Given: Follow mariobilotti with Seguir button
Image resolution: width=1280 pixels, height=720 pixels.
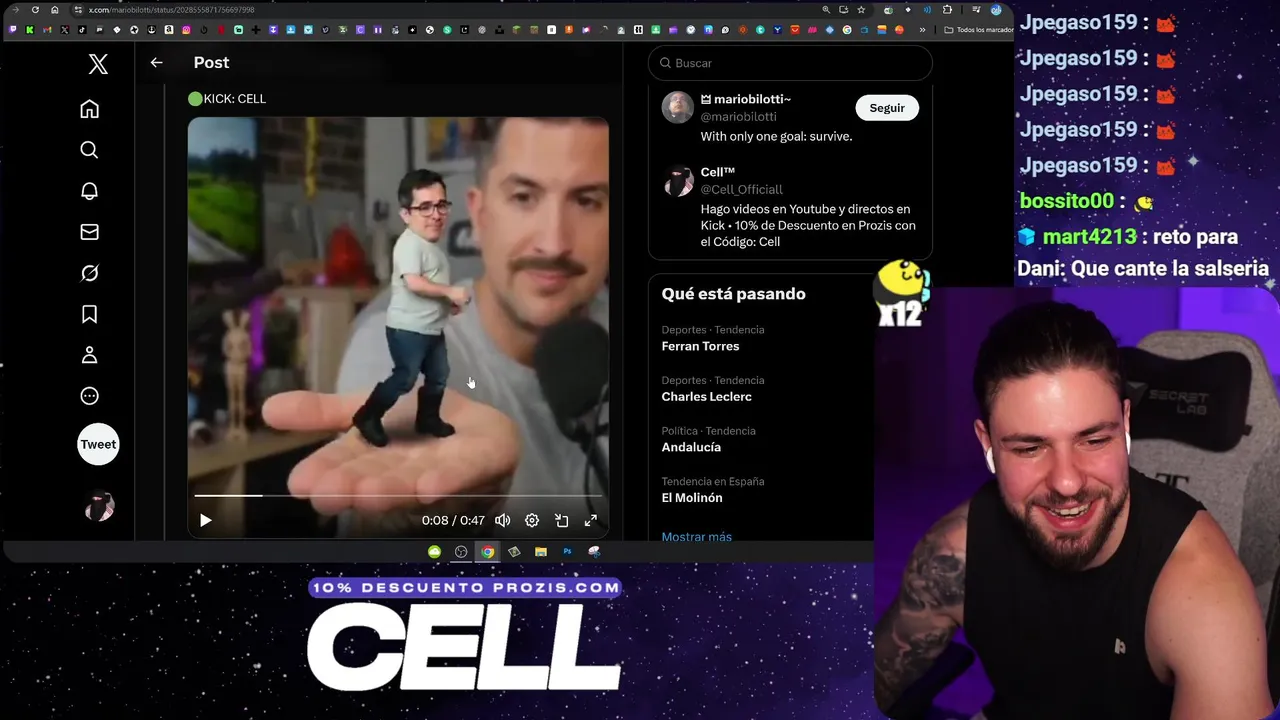Looking at the screenshot, I should pos(887,108).
